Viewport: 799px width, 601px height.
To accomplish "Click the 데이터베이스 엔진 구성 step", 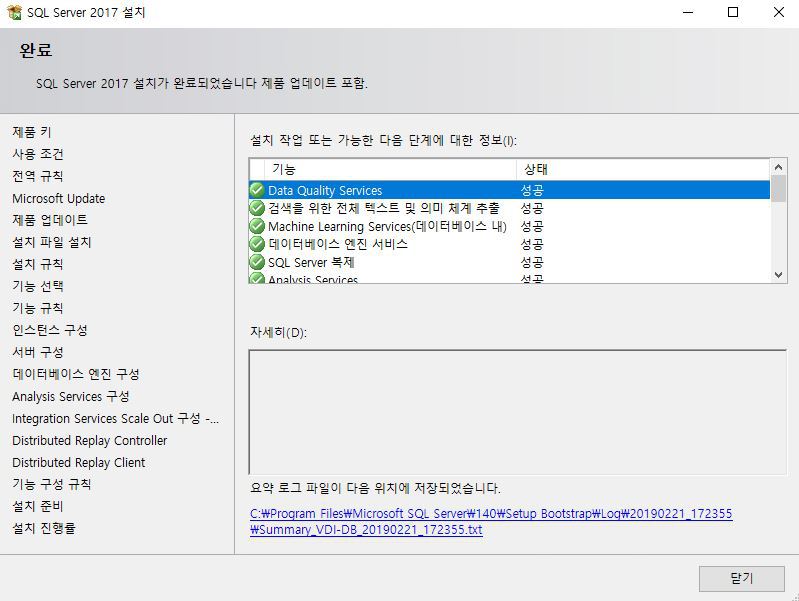I will 76,374.
